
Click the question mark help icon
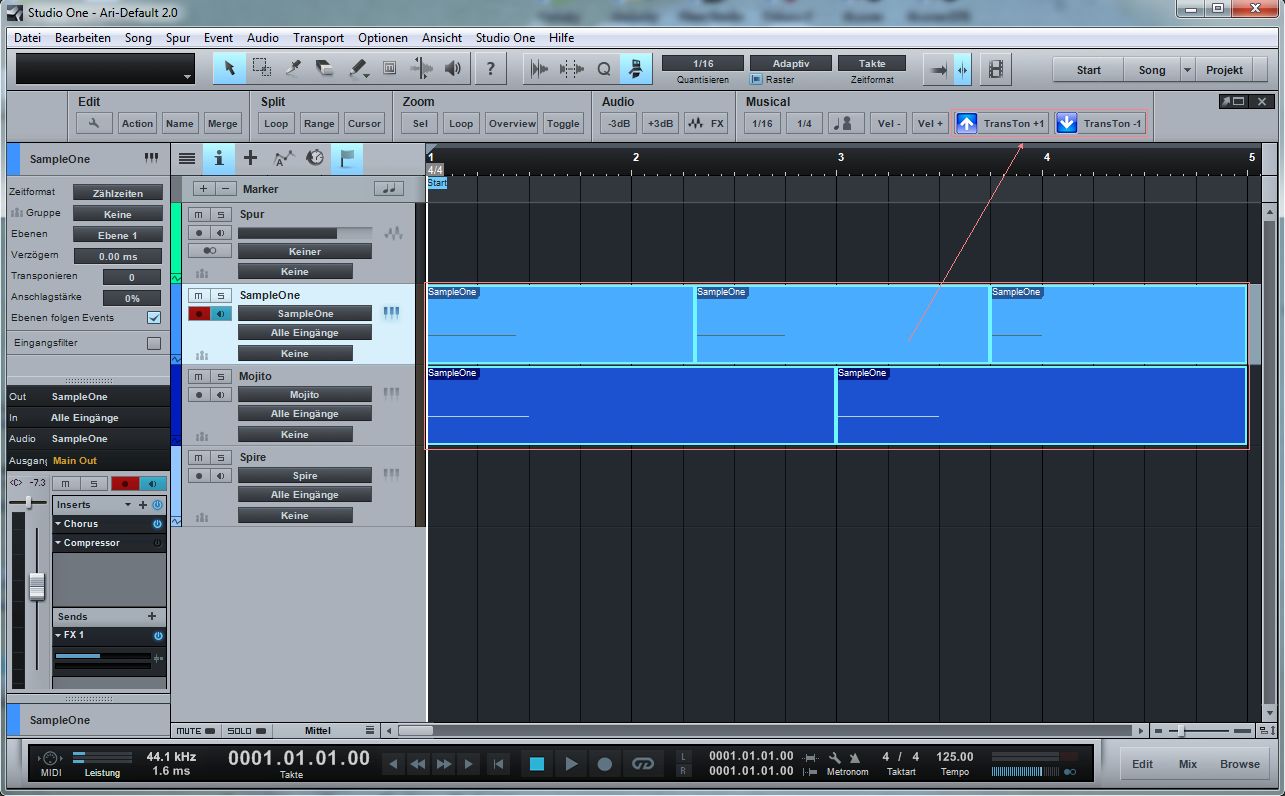click(490, 68)
